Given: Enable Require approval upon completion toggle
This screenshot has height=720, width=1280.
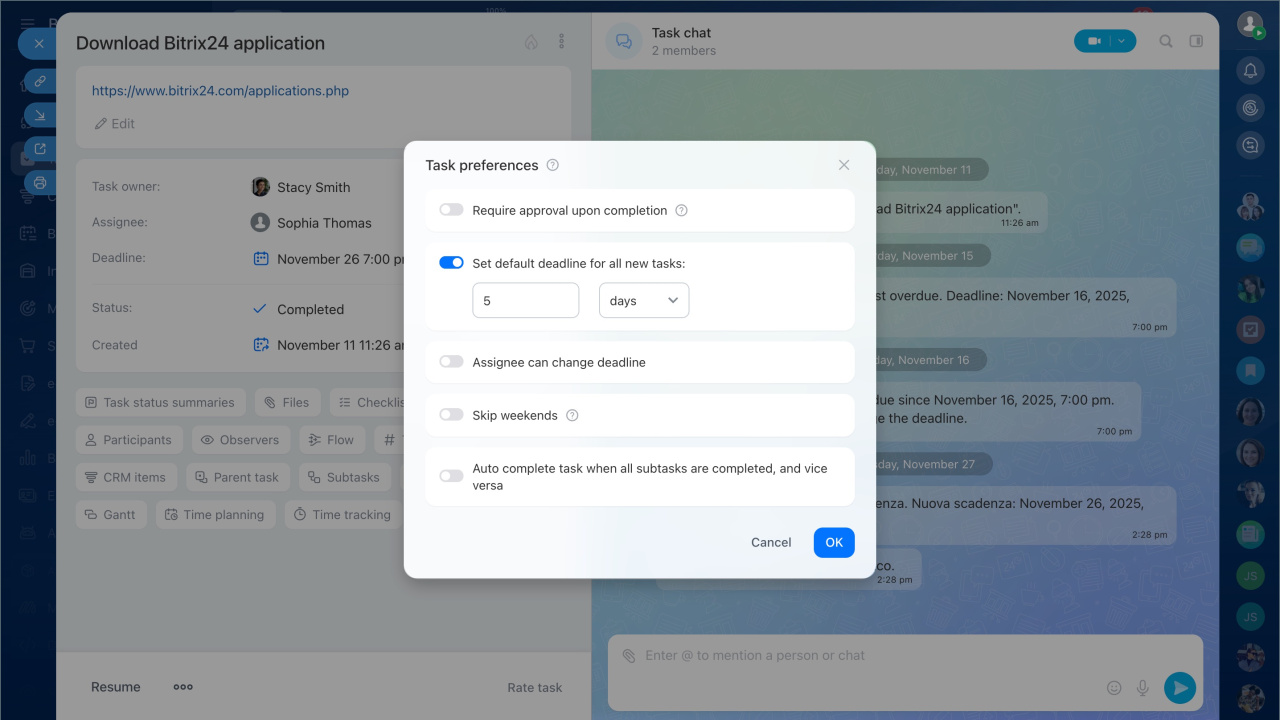Looking at the screenshot, I should (451, 210).
